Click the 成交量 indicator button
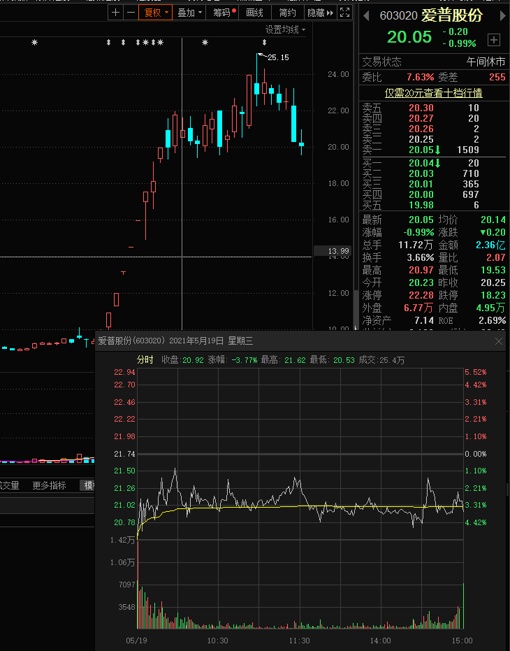 point(9,485)
